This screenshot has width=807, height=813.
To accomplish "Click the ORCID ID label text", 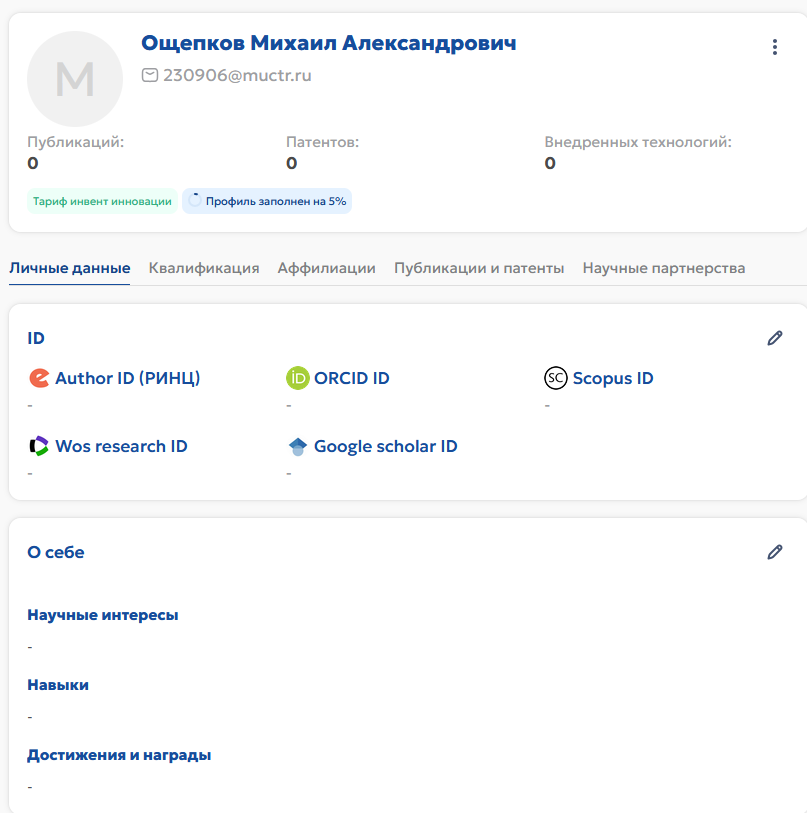I will pos(352,378).
